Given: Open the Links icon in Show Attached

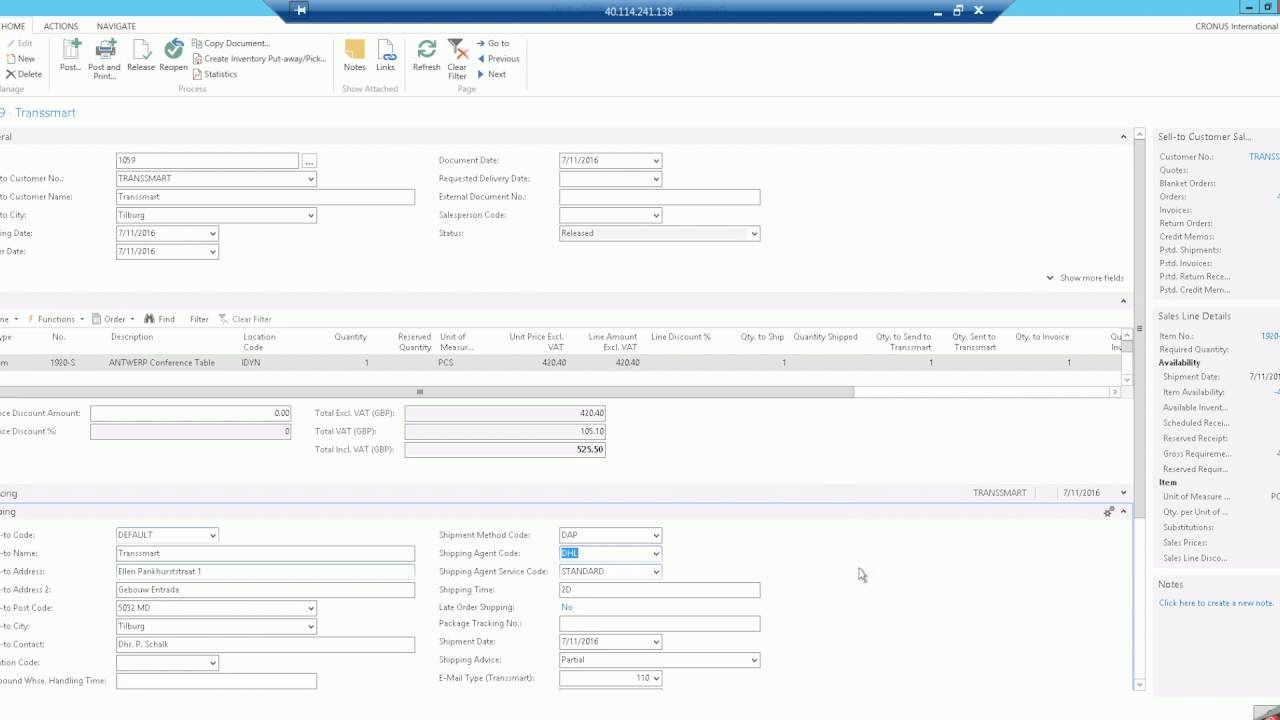Looking at the screenshot, I should [x=386, y=56].
